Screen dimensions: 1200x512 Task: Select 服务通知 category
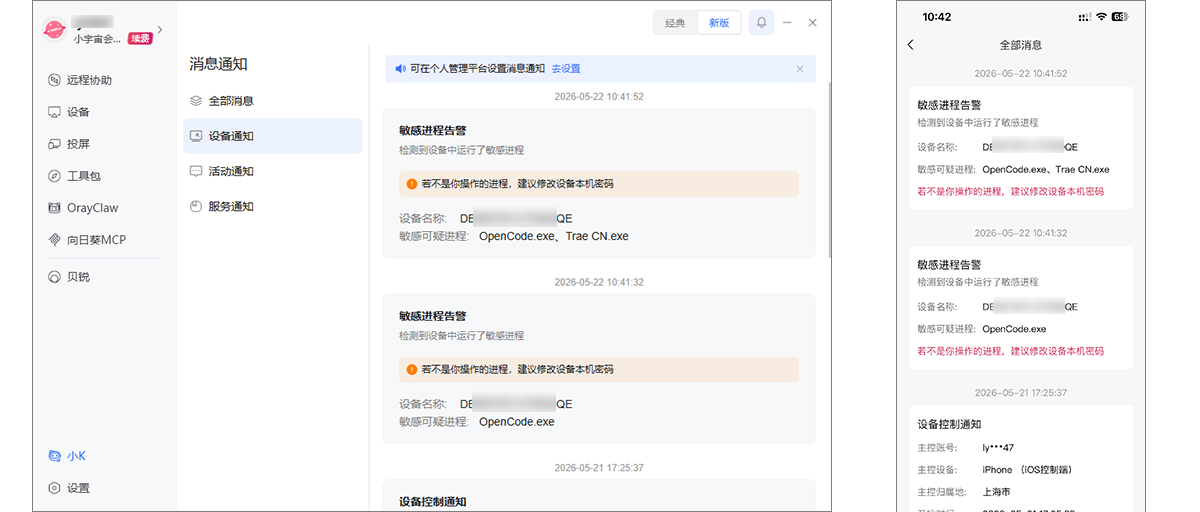[x=272, y=206]
